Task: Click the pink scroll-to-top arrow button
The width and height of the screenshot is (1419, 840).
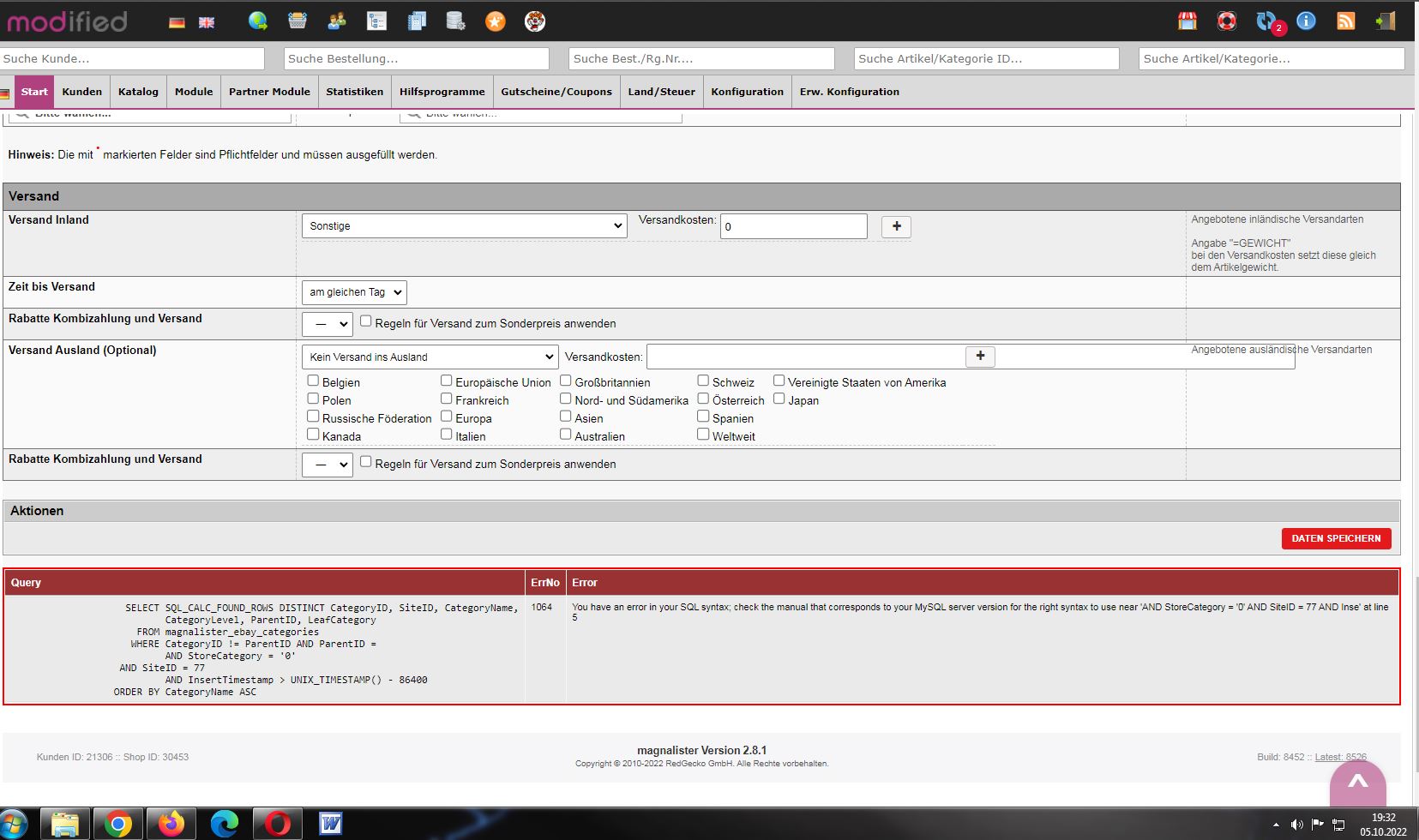Action: tap(1358, 783)
